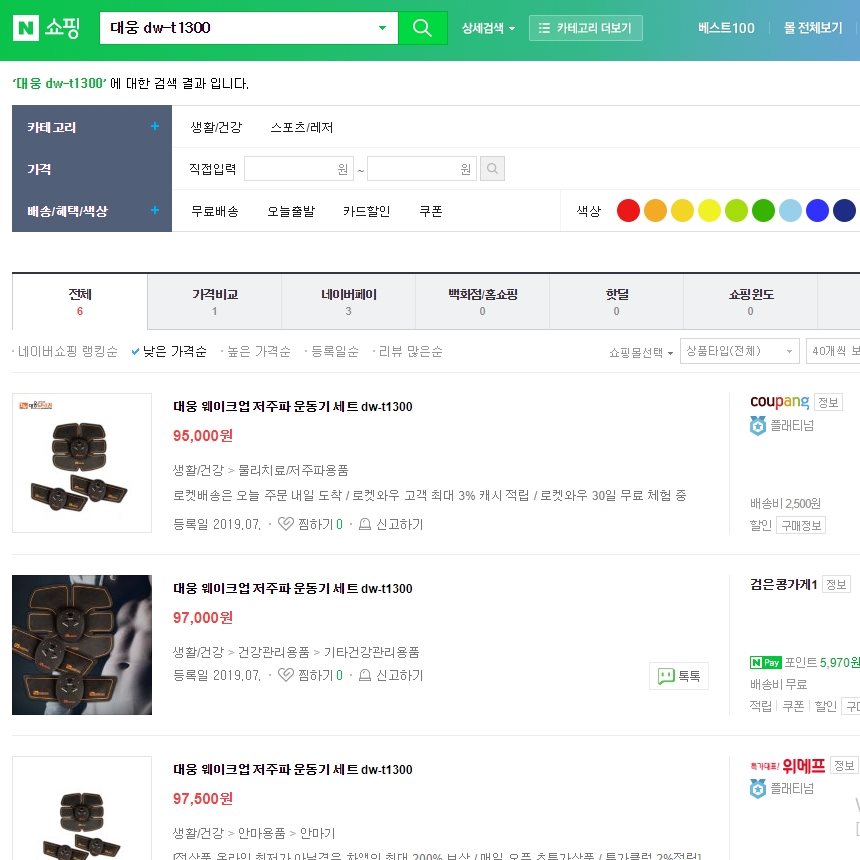Select the 생활/건강 category

216,127
